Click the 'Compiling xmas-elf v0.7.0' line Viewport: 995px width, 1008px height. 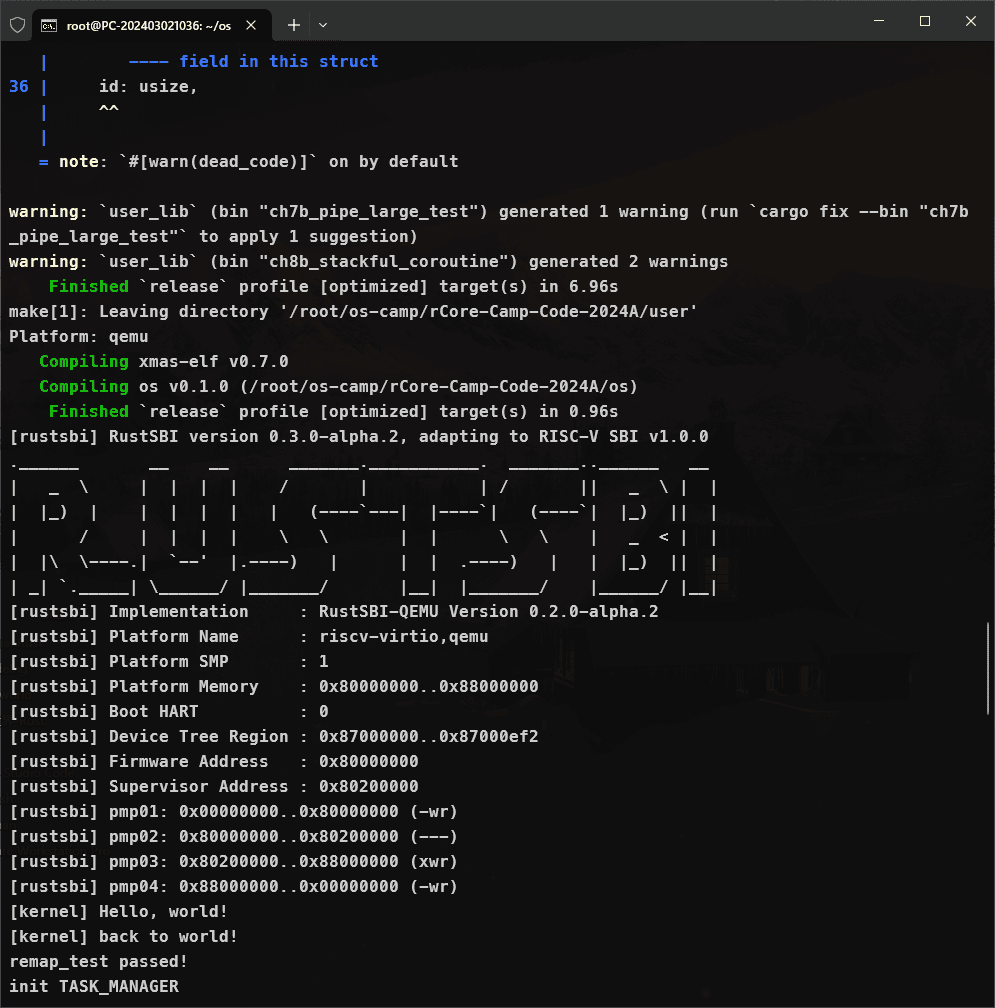[163, 362]
